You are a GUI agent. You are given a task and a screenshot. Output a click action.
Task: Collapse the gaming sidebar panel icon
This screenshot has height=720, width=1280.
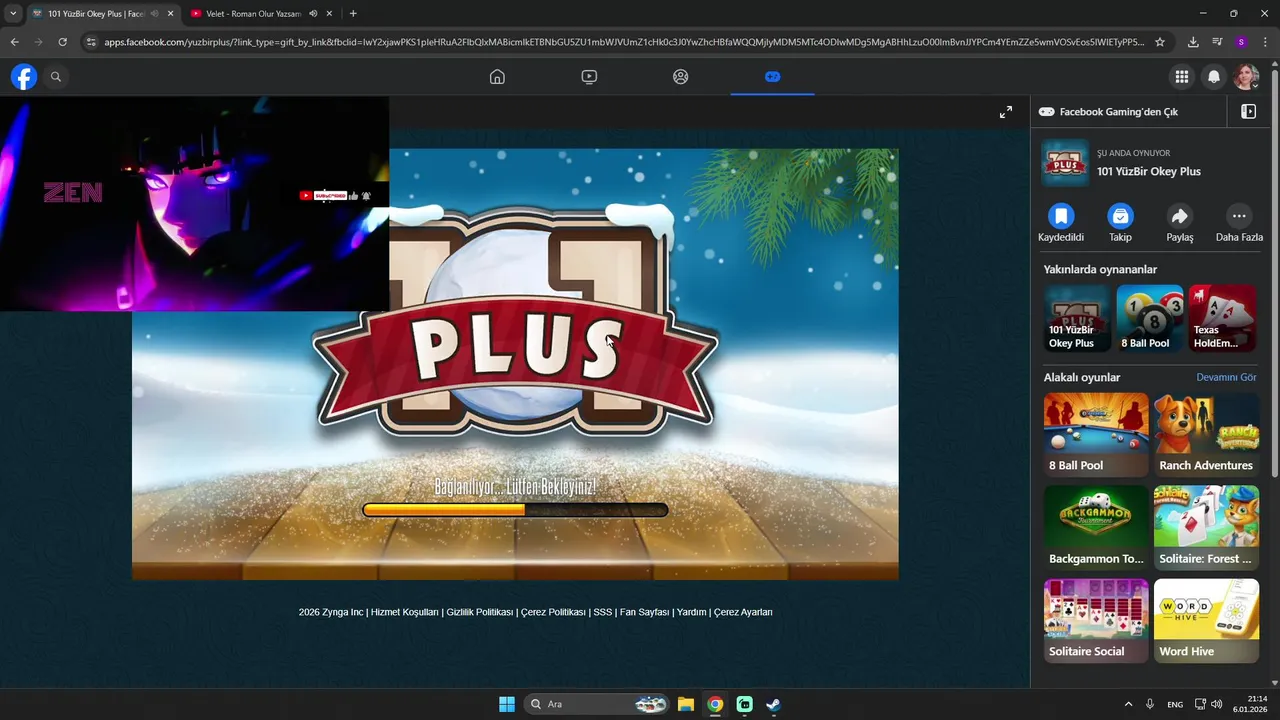click(x=1248, y=112)
